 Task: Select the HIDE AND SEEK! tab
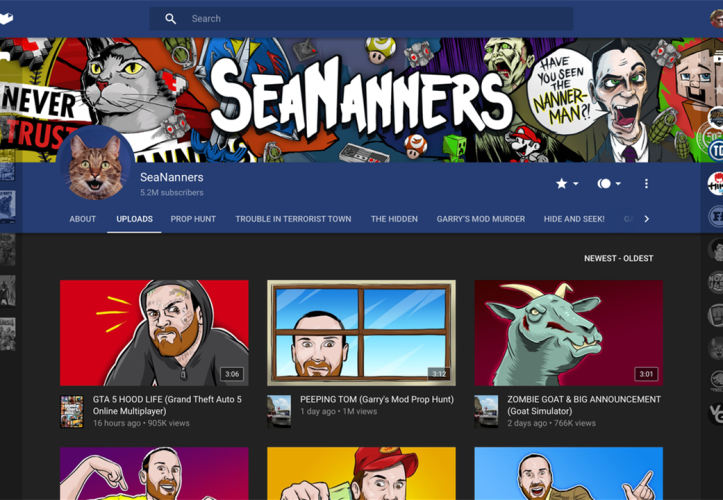574,219
